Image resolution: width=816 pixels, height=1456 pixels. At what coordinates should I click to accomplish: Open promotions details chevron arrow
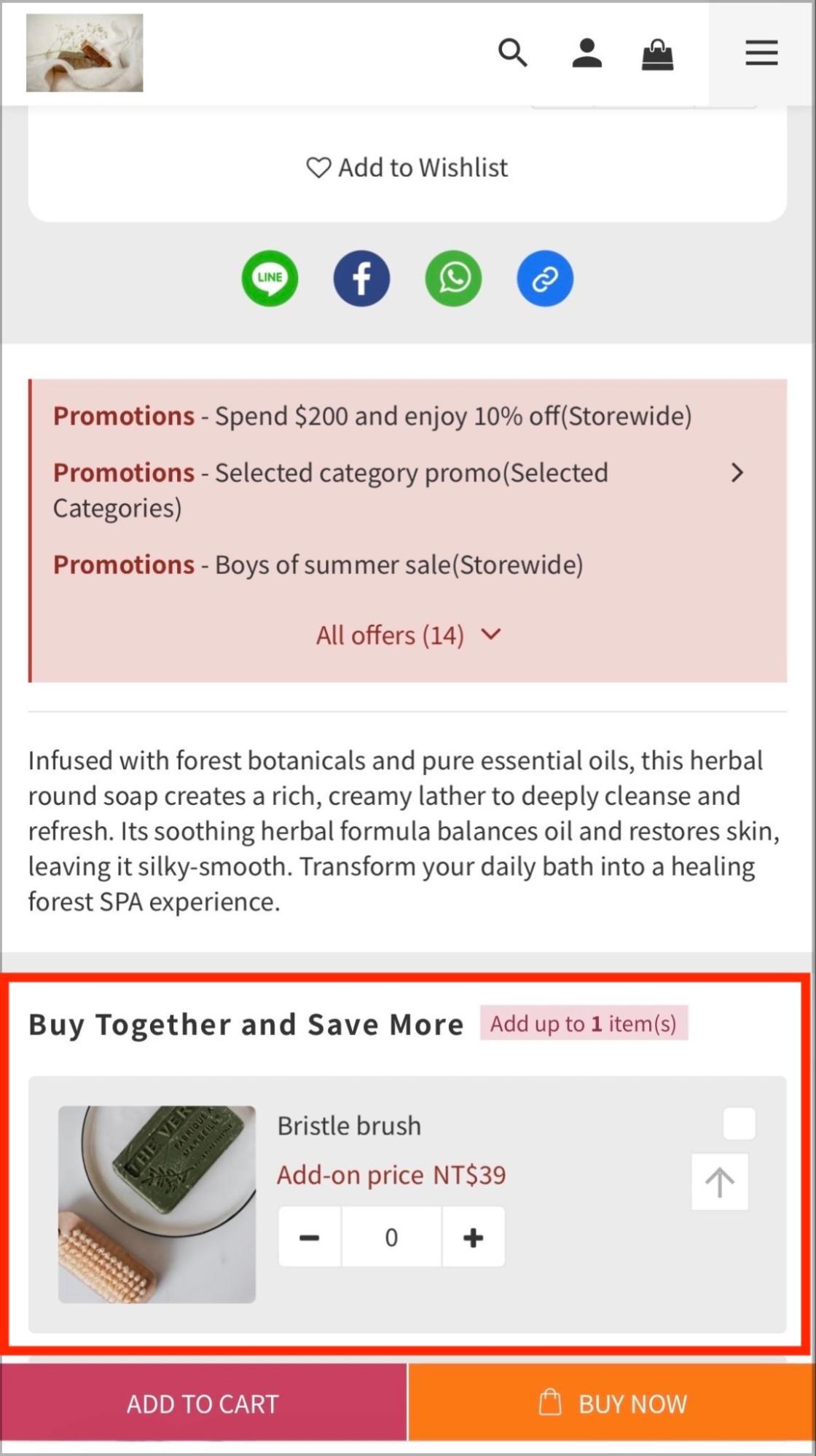pos(737,473)
